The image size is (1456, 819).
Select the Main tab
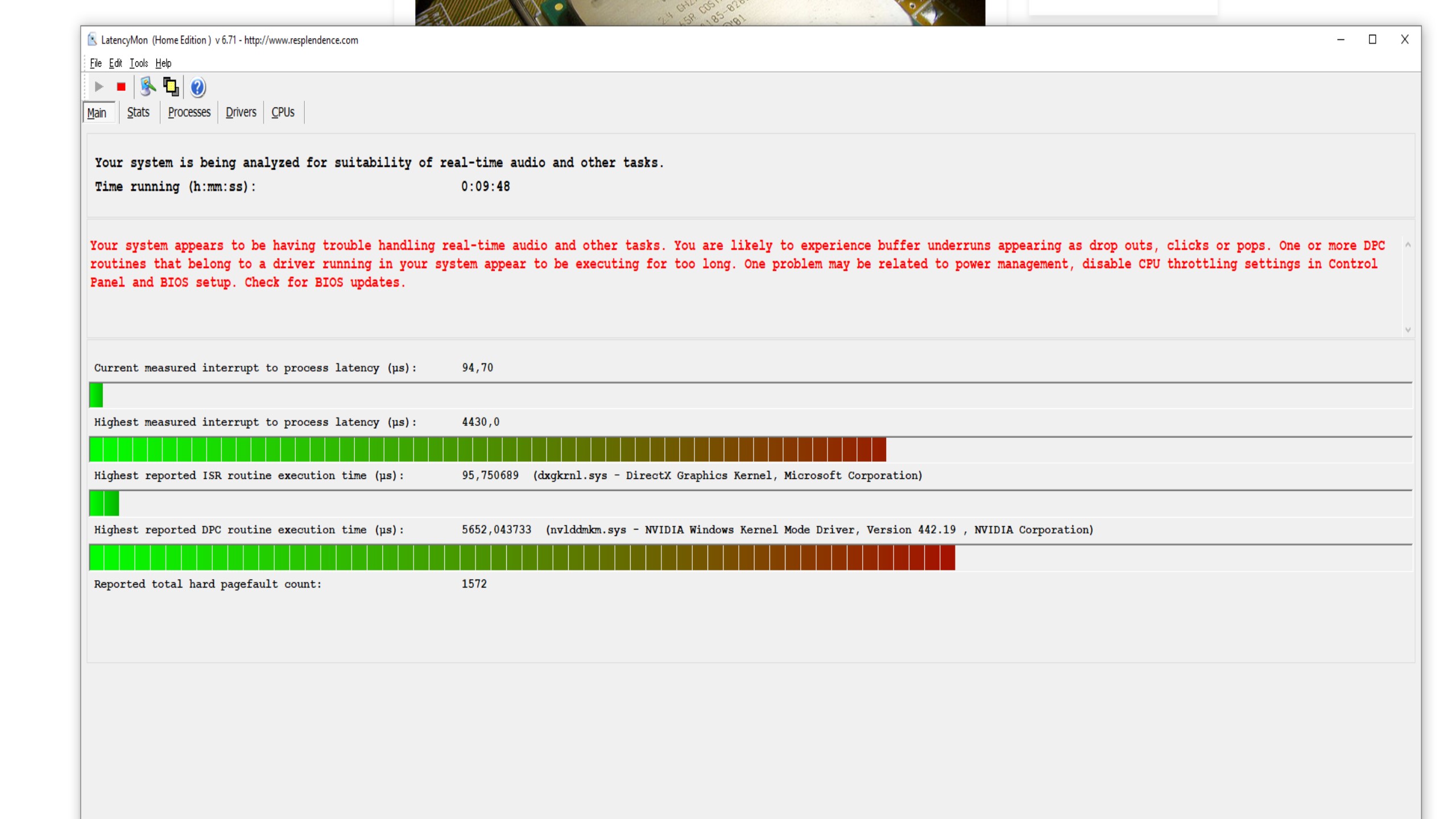(x=97, y=113)
